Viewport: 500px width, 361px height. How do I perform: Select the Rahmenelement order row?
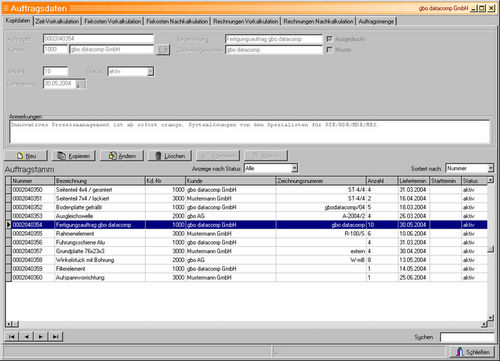pos(247,234)
